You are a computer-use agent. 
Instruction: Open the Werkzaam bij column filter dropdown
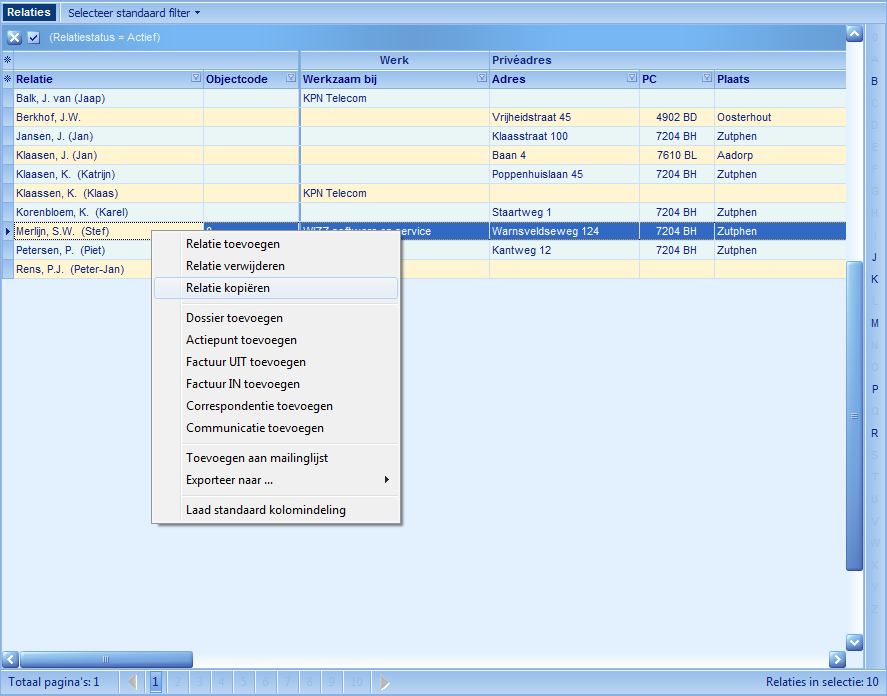pyautogui.click(x=481, y=79)
